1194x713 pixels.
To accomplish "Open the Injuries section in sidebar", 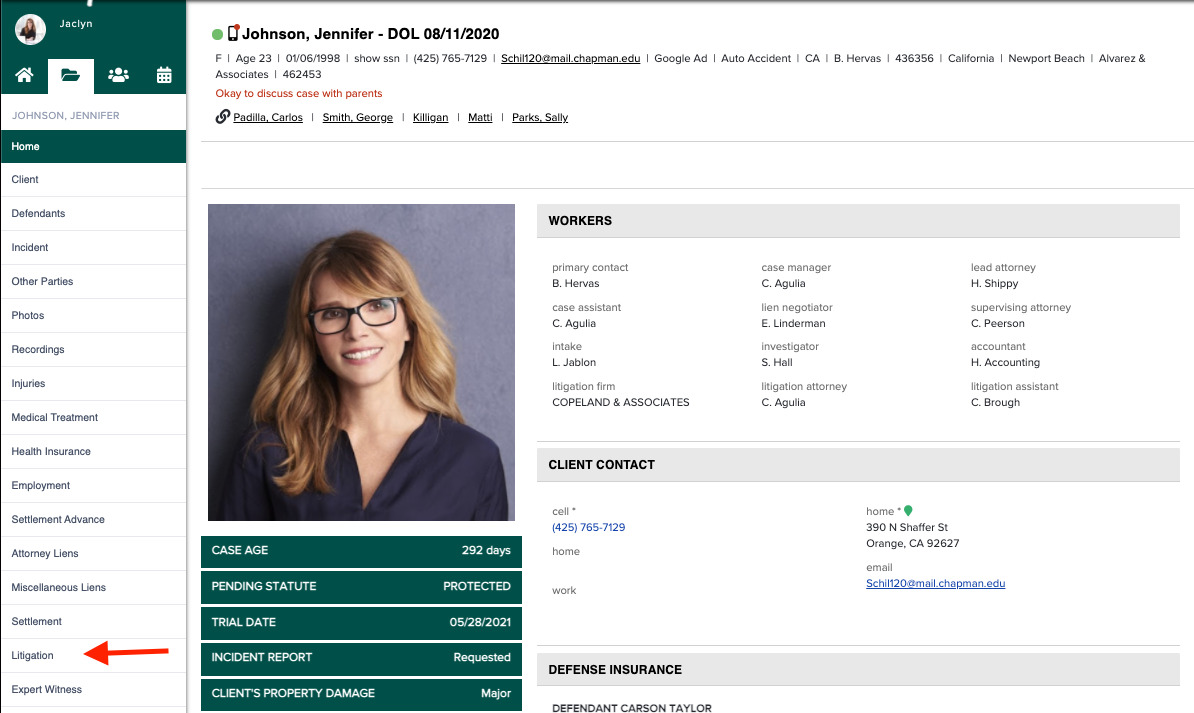I will click(x=29, y=383).
